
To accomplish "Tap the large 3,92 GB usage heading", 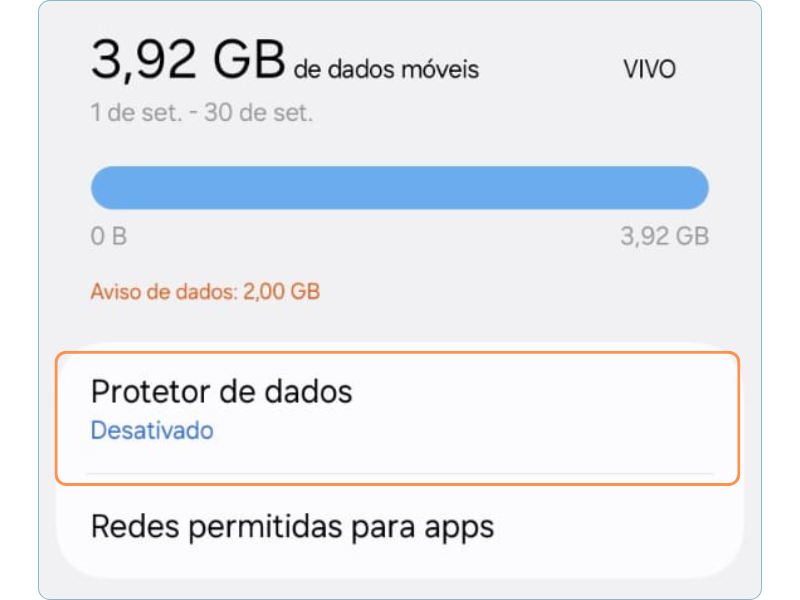I will click(188, 62).
